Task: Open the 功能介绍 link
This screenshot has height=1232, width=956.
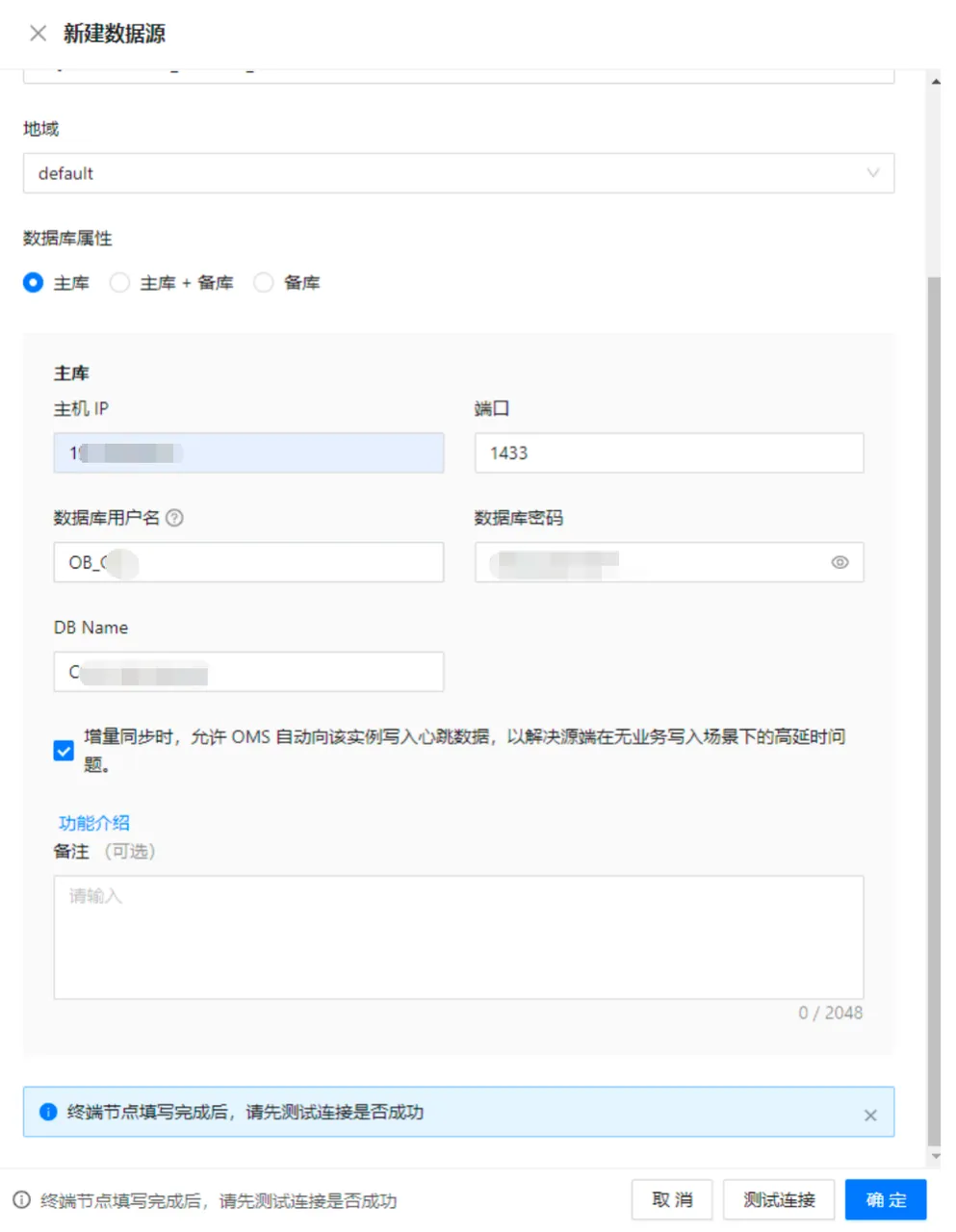Action: tap(94, 823)
